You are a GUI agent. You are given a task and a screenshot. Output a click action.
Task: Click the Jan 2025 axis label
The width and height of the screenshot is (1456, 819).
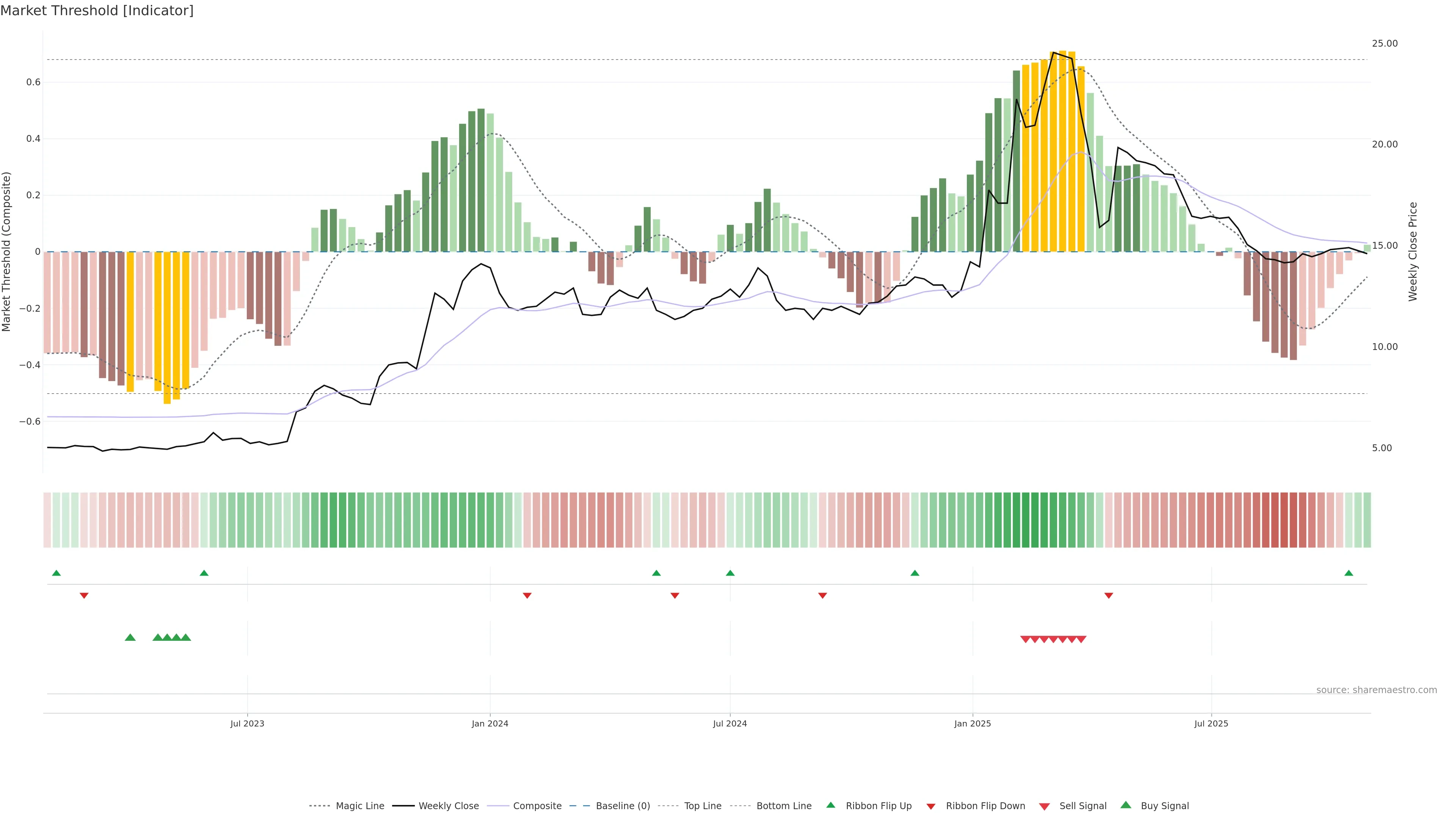[972, 723]
